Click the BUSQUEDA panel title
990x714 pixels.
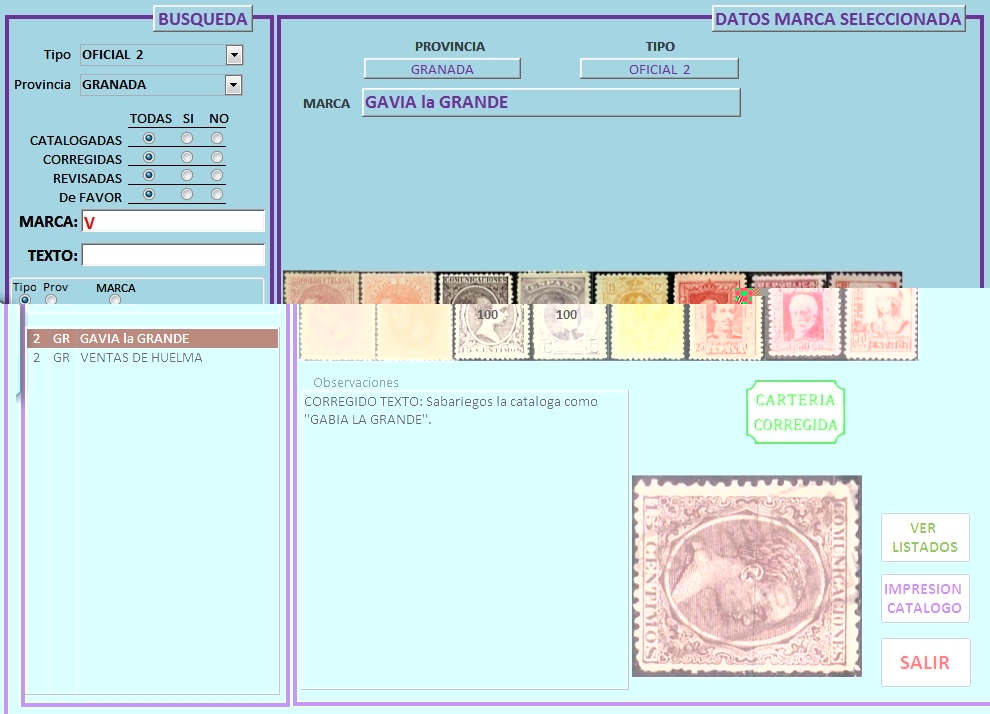(203, 19)
